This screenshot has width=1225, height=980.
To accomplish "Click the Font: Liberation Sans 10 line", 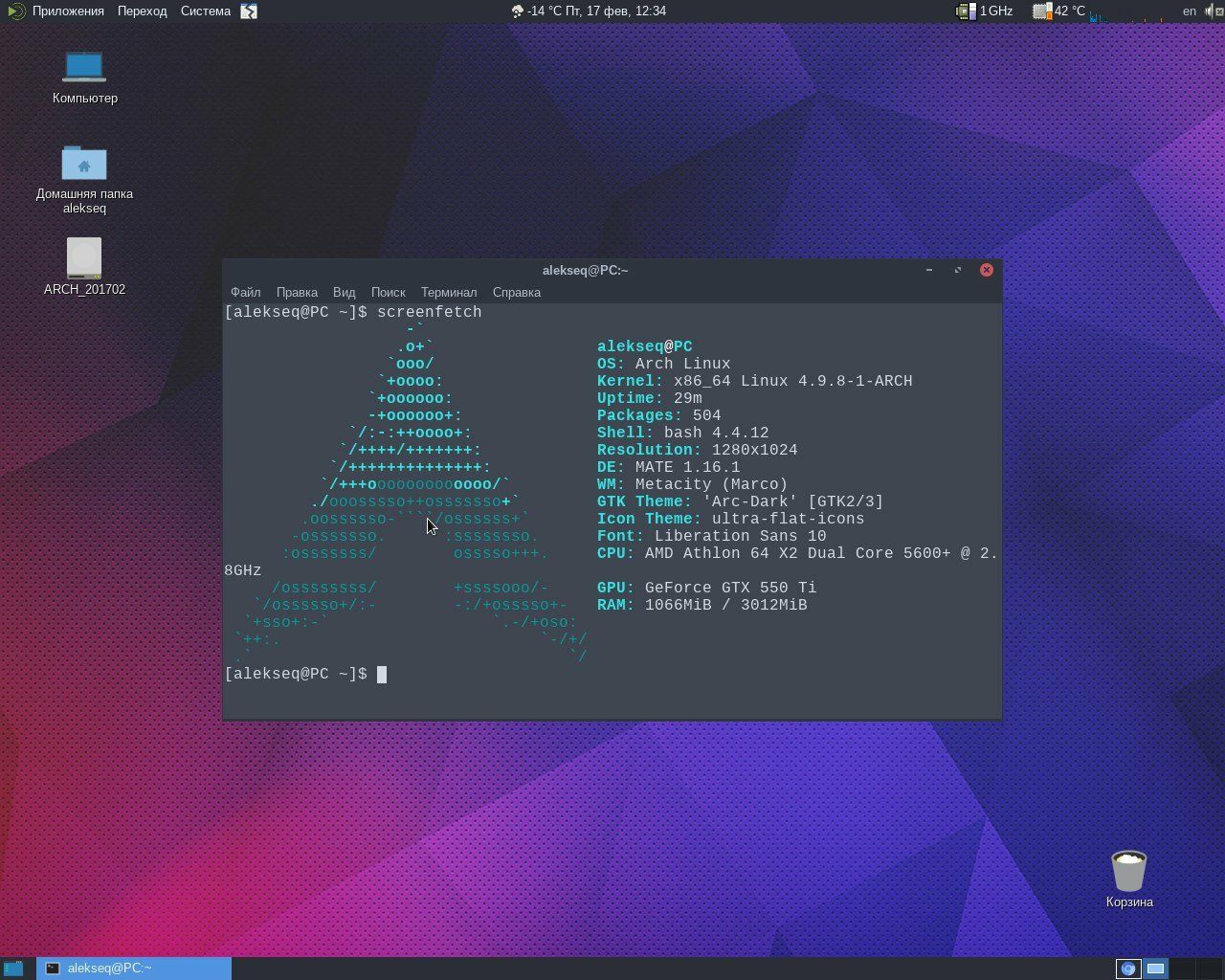I will coord(711,536).
